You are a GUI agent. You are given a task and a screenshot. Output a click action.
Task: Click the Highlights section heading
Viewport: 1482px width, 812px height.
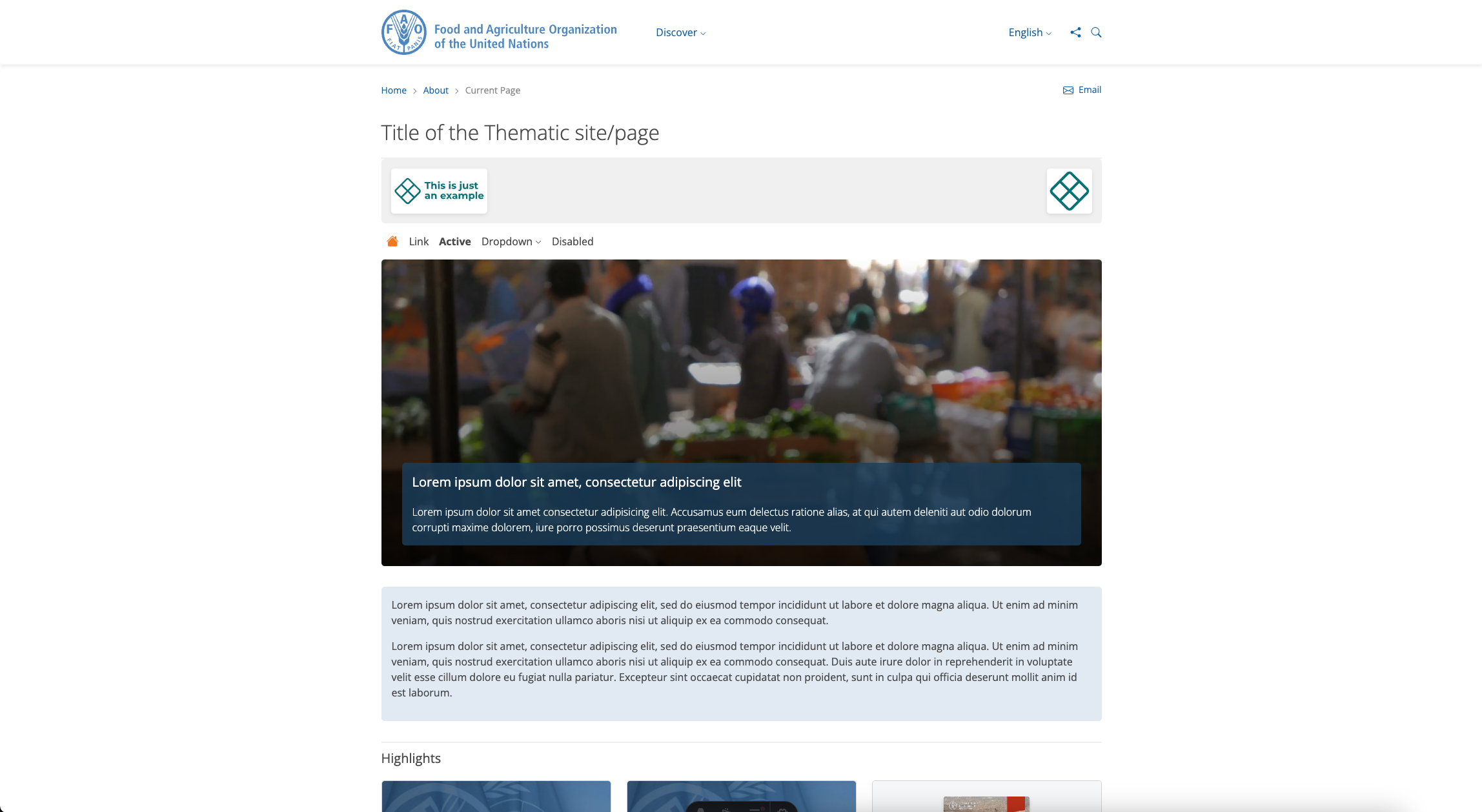point(411,758)
